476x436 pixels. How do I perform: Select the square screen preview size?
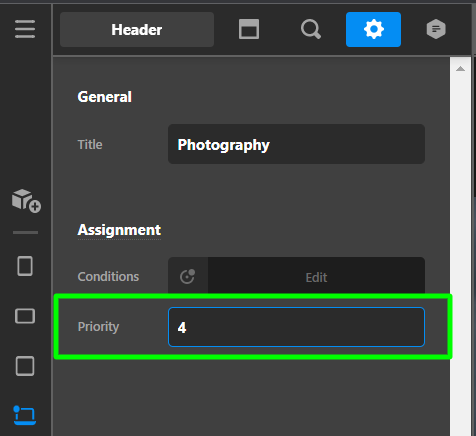click(25, 366)
